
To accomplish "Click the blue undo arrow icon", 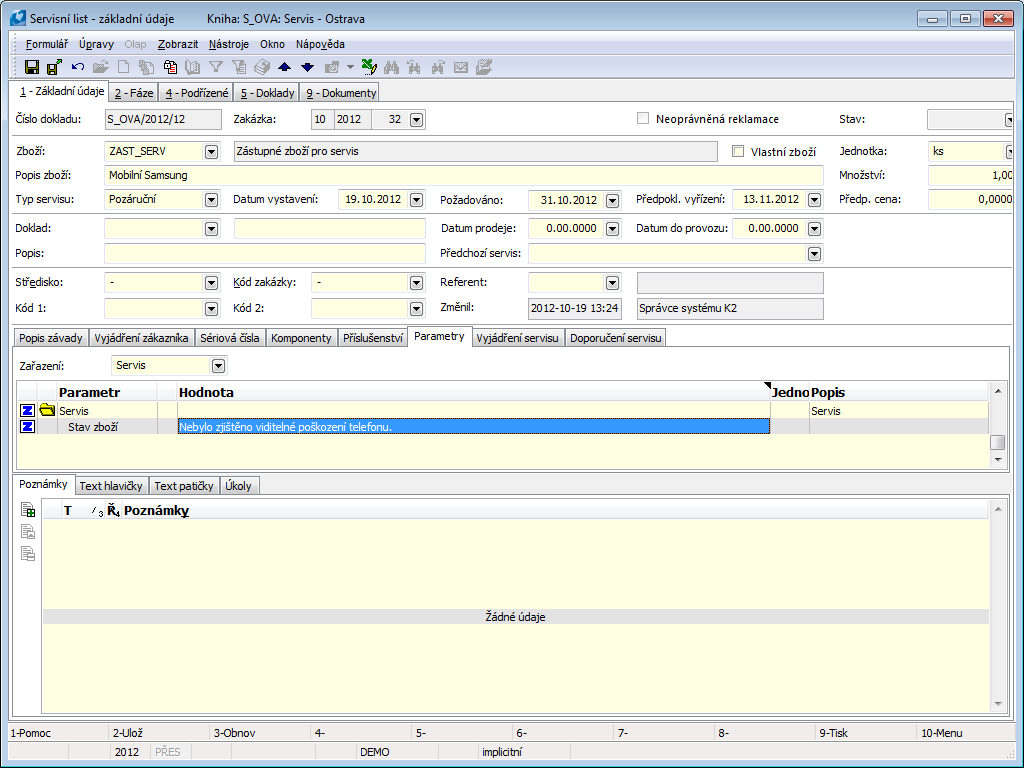I will (77, 67).
